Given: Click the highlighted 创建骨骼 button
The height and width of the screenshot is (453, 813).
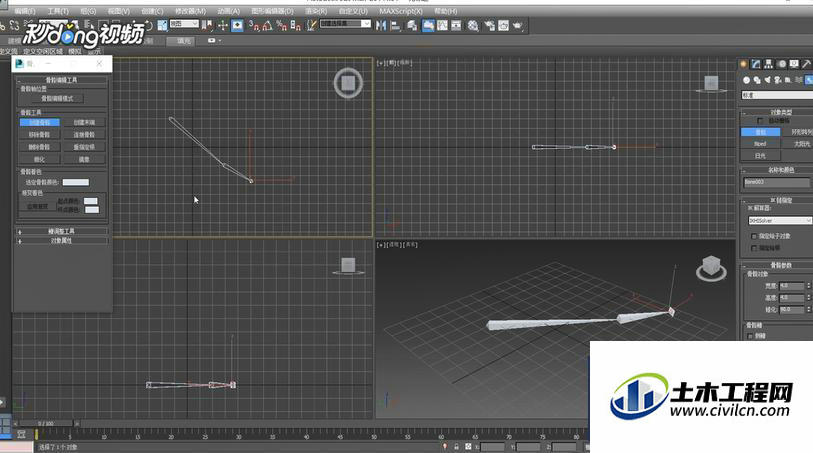Looking at the screenshot, I should pos(40,122).
